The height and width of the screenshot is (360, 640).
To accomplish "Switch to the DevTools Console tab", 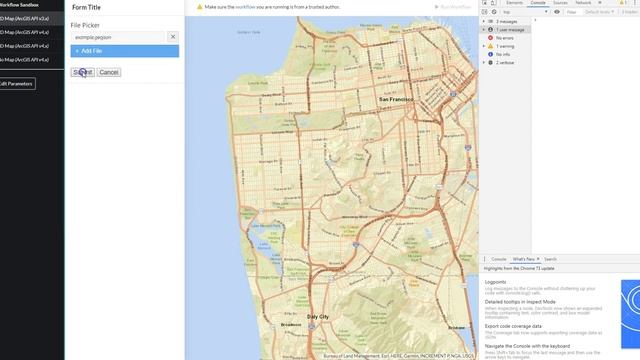I will pos(538,3).
